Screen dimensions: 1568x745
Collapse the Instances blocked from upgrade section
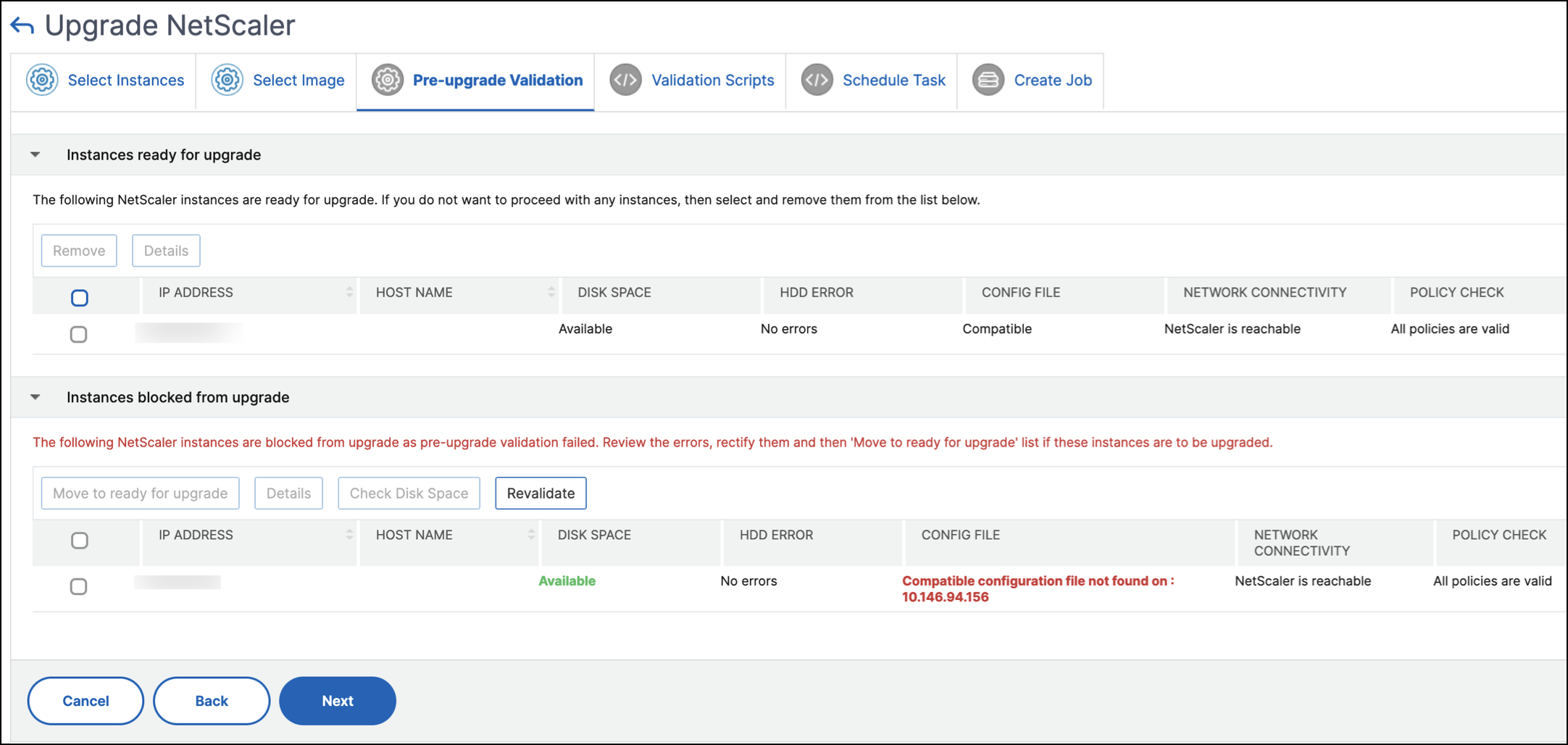[x=36, y=397]
